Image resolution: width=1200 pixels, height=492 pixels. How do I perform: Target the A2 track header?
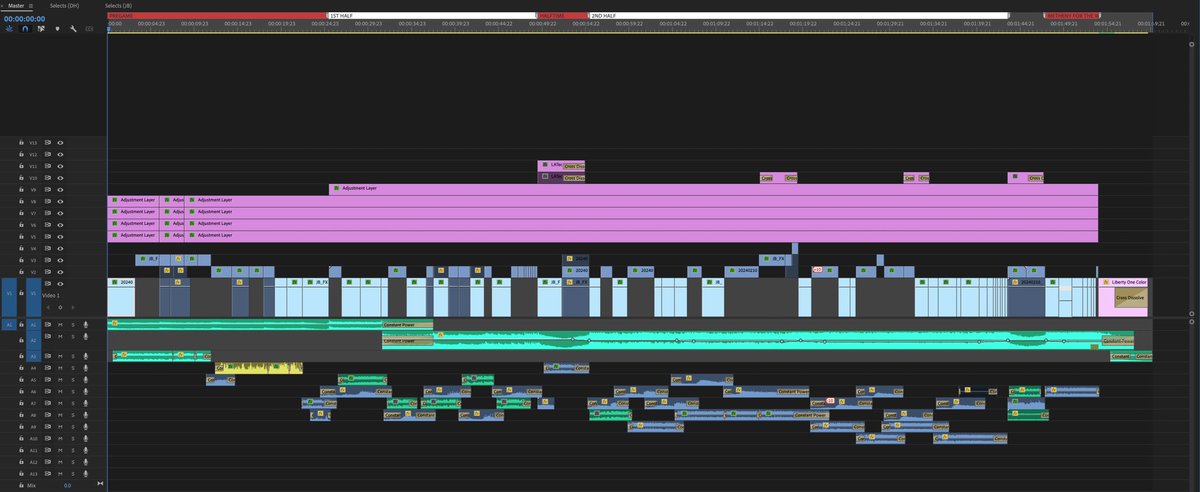(x=33, y=340)
